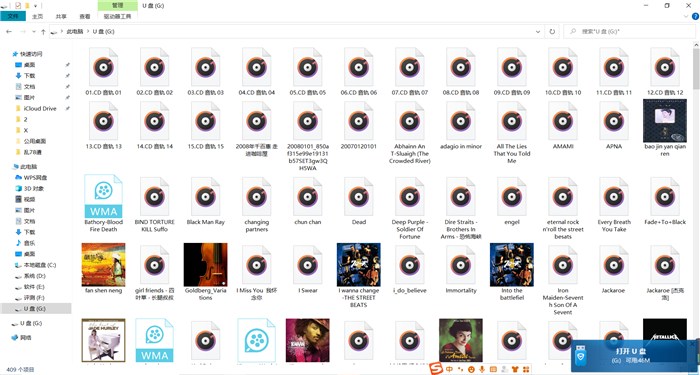Image resolution: width=700 pixels, height=375 pixels.
Task: Refresh the current folder
Action: [x=552, y=32]
